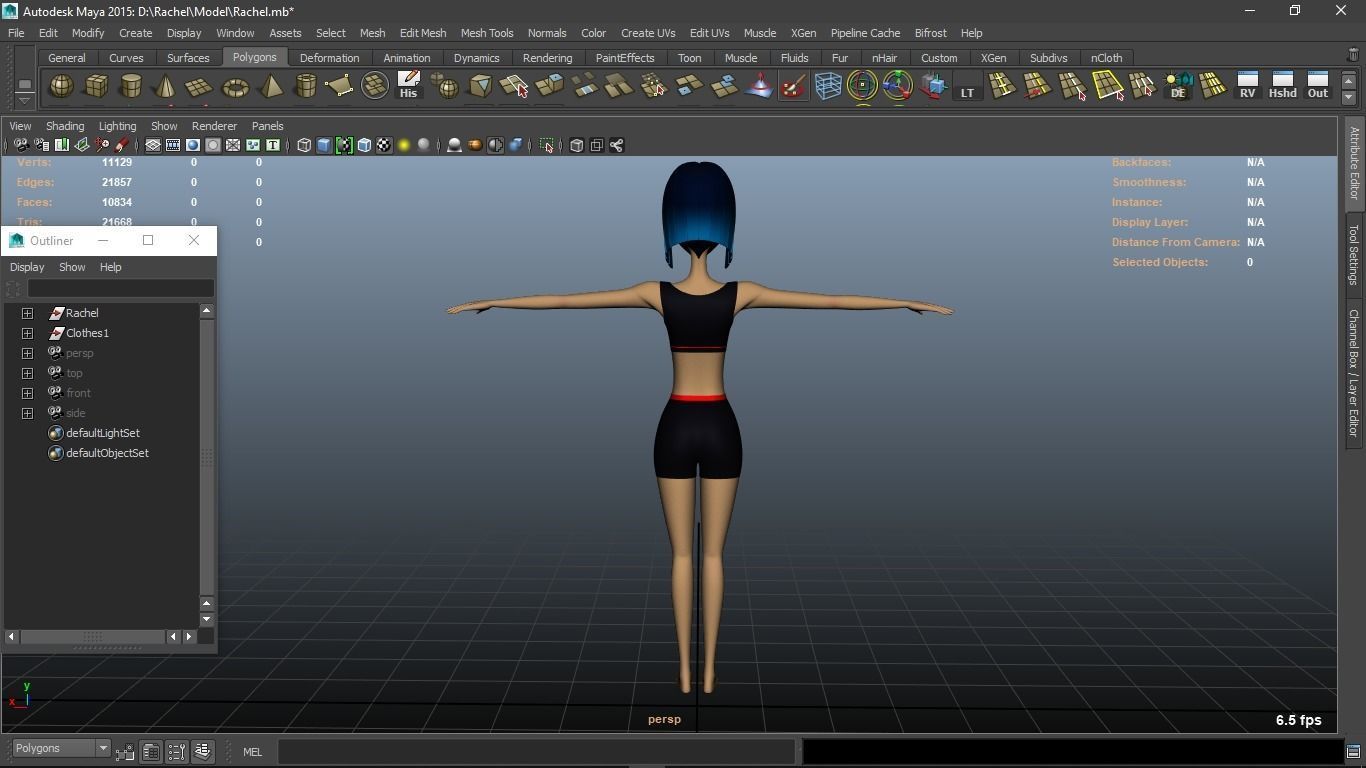Image resolution: width=1366 pixels, height=768 pixels.
Task: Open the Attribute Editor side tab
Action: [x=1354, y=164]
